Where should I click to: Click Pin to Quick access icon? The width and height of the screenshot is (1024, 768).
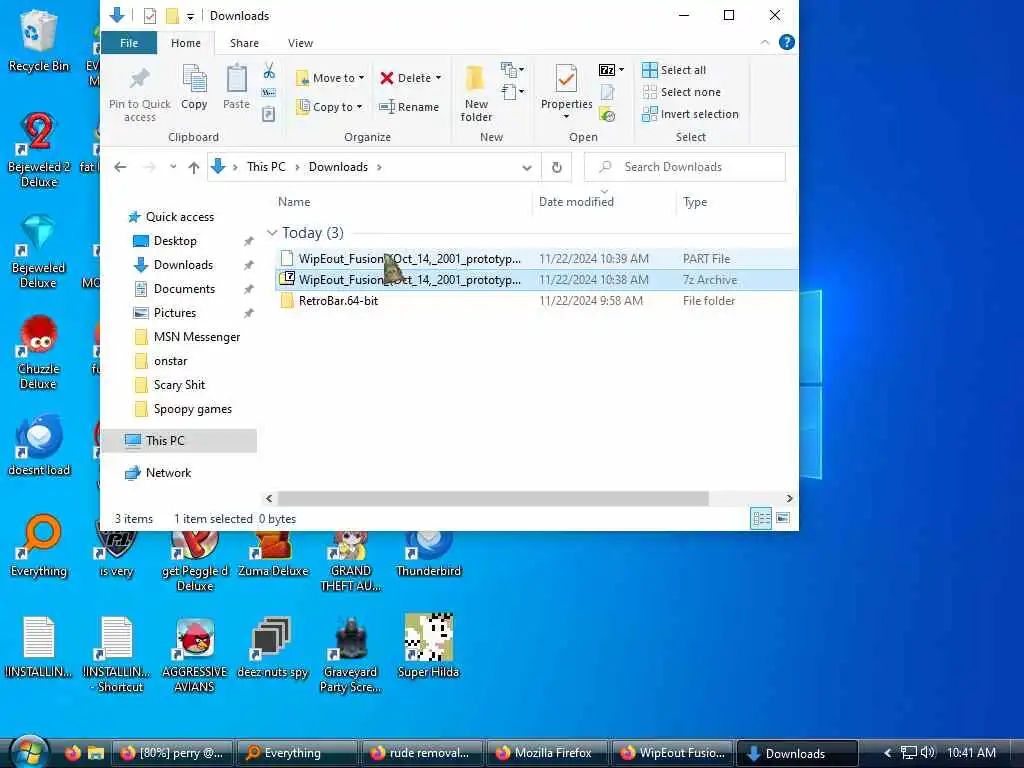[139, 80]
